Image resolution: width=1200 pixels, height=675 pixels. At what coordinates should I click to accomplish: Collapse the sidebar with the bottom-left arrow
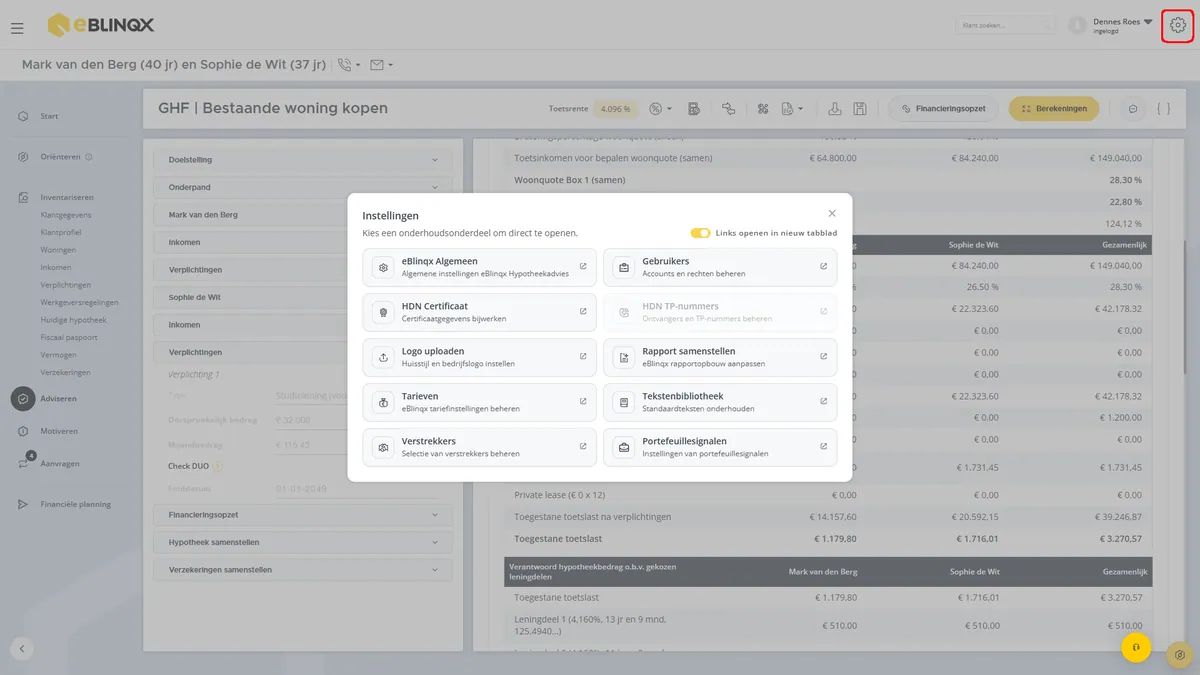[x=22, y=648]
